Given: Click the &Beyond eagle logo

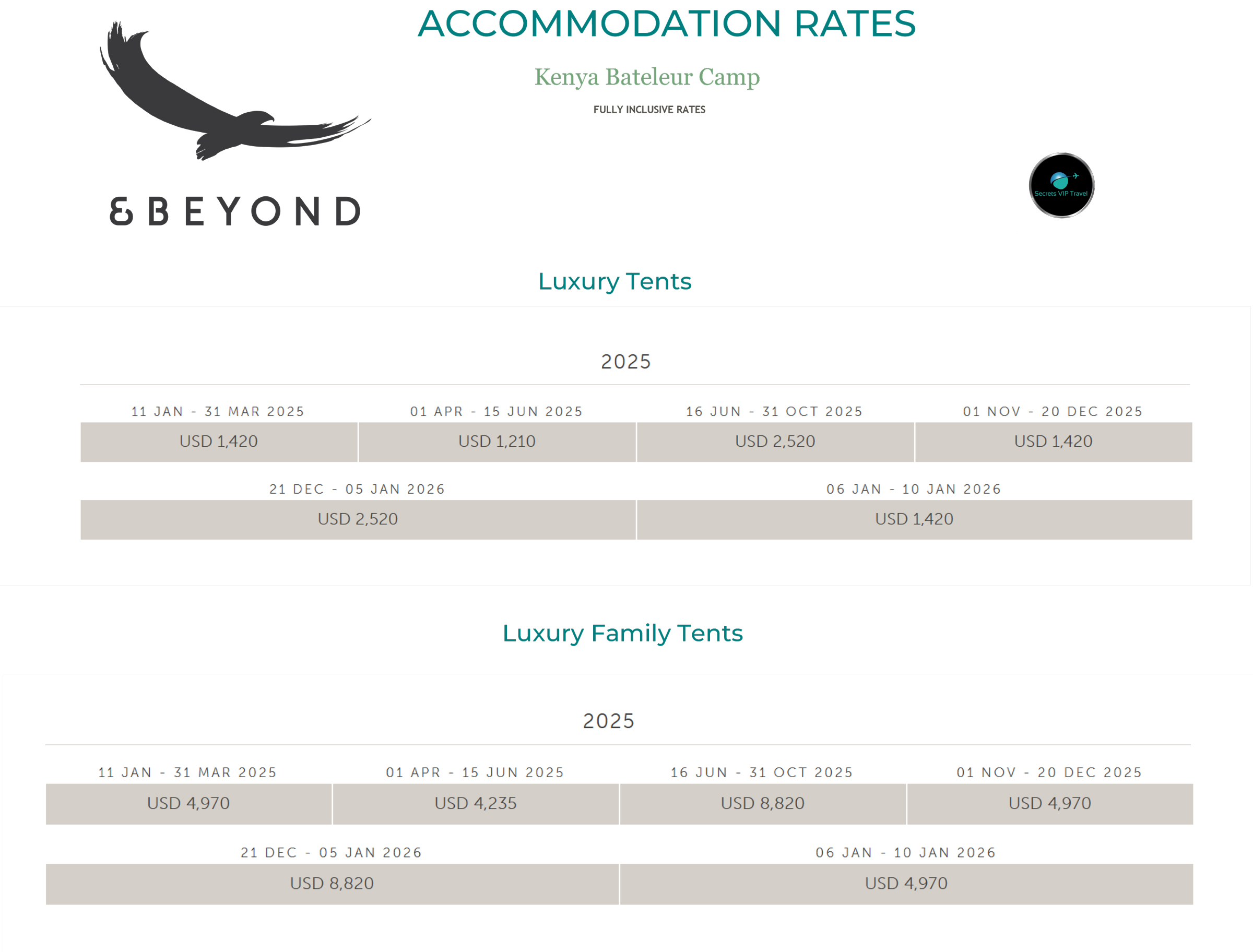Looking at the screenshot, I should 235,91.
